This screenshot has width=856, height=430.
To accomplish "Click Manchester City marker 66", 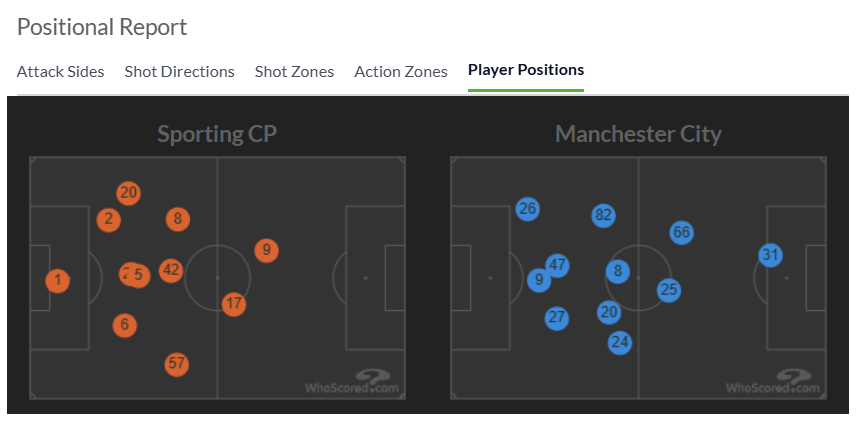I will (x=681, y=233).
